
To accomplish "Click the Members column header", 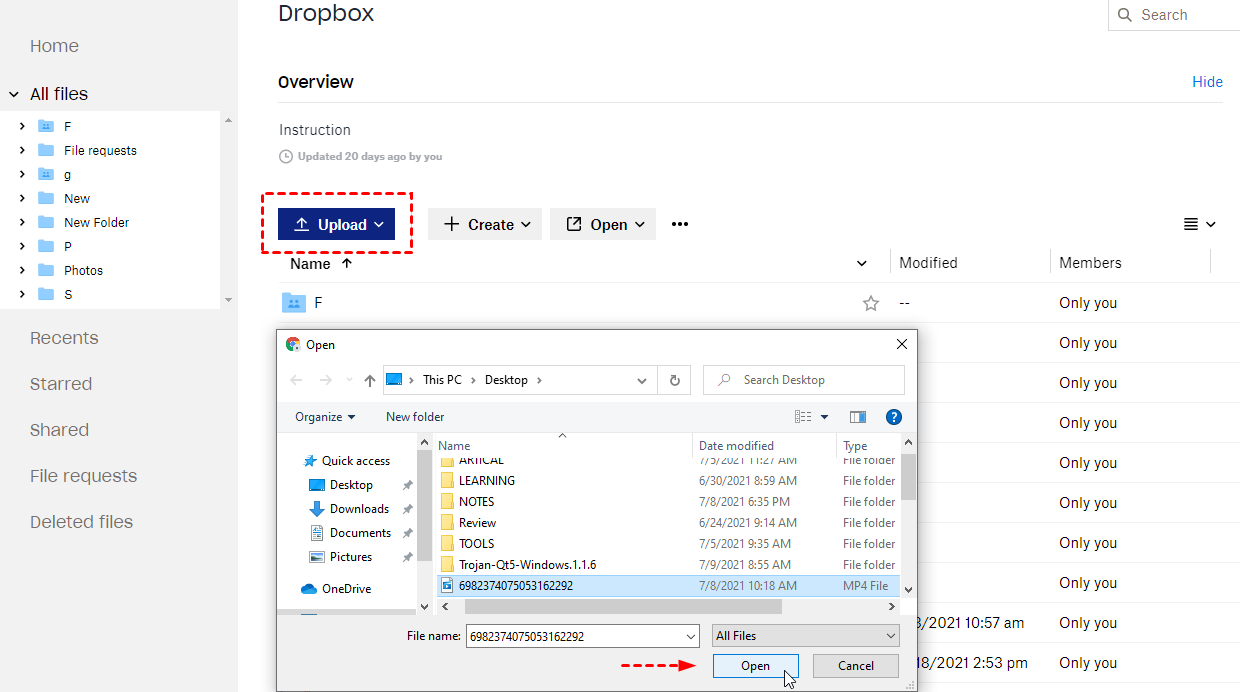I will click(1090, 263).
